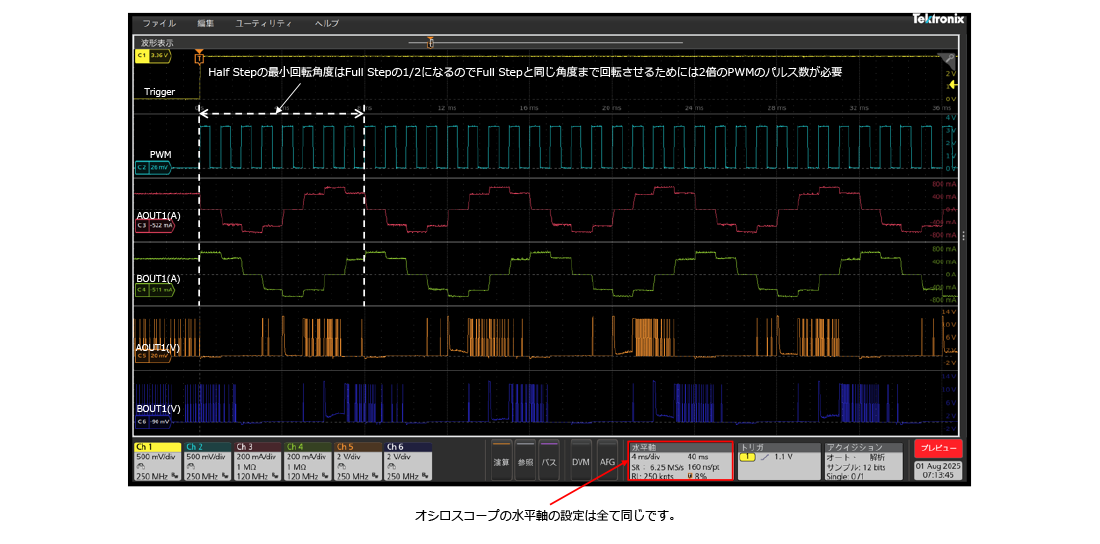Click the waveform position slider at top
Viewport: 1100px width, 544px height.
(x=430, y=42)
